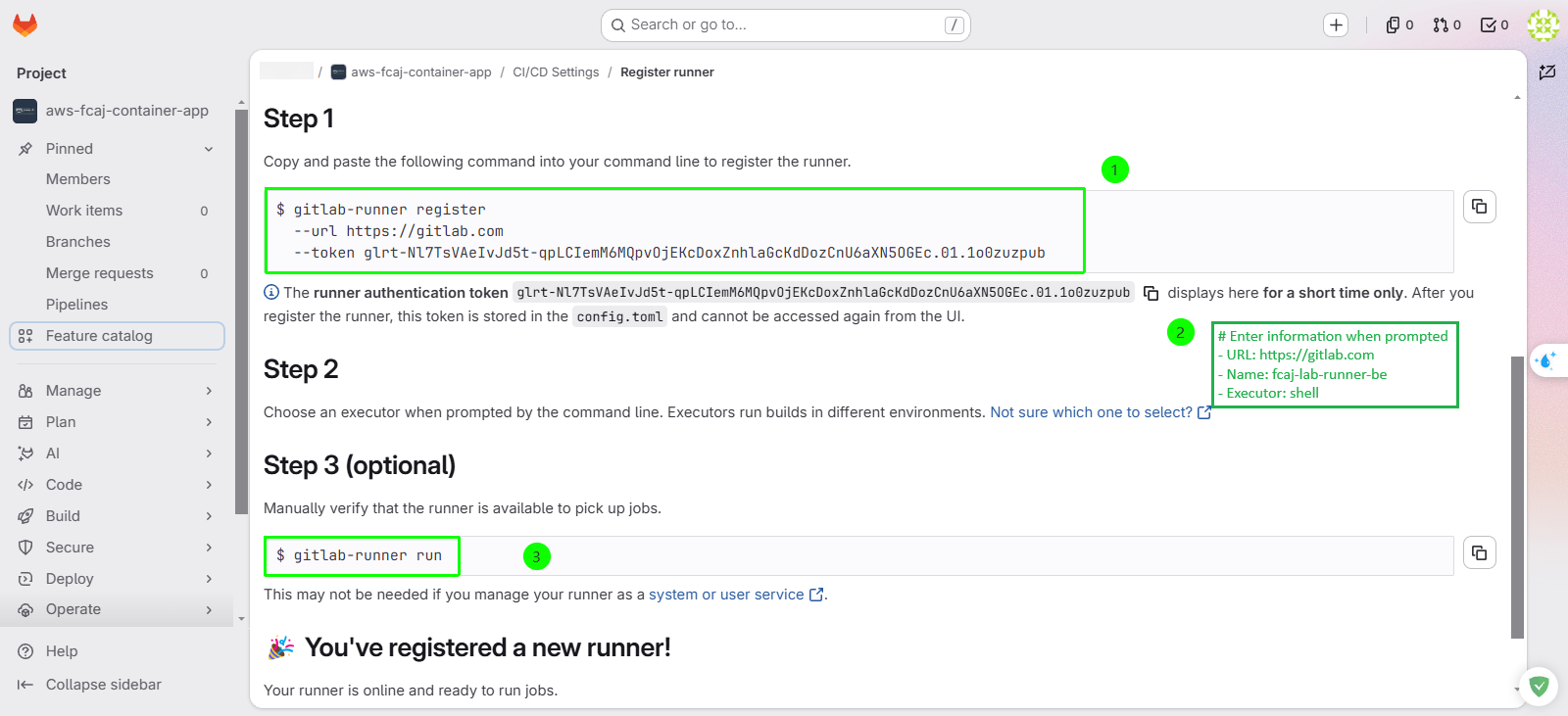Expand the Operate menu
This screenshot has height=716, width=1568.
(x=118, y=609)
